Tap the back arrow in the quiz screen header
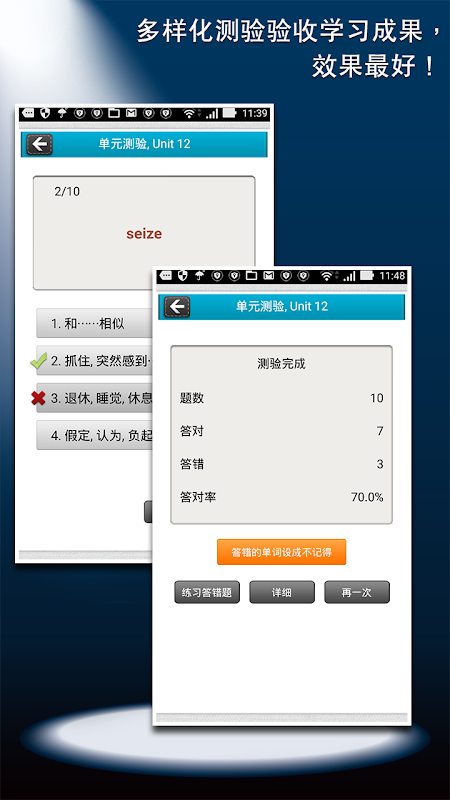The image size is (450, 800). tap(39, 144)
